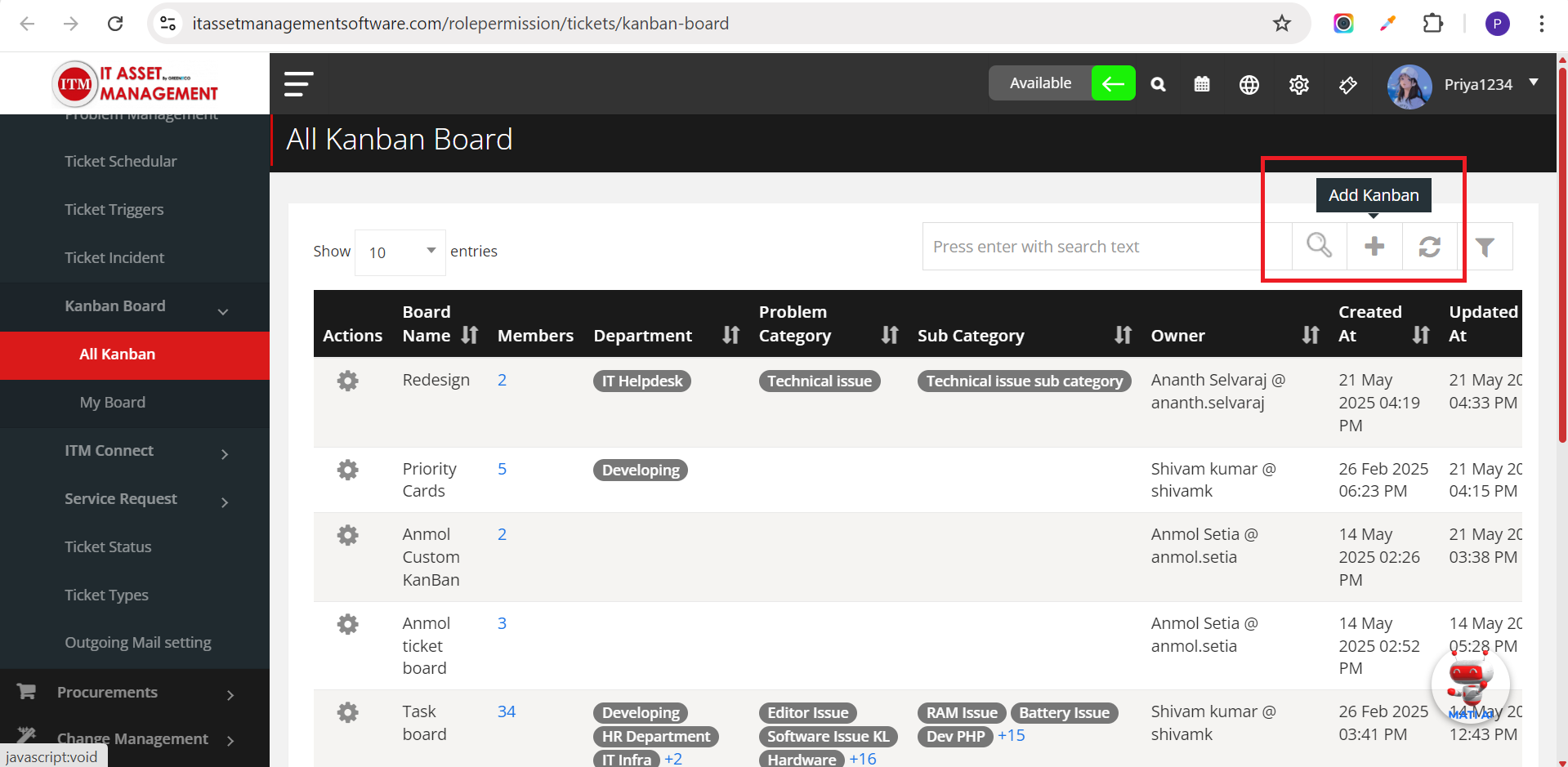Click the table search text field

tap(1087, 246)
